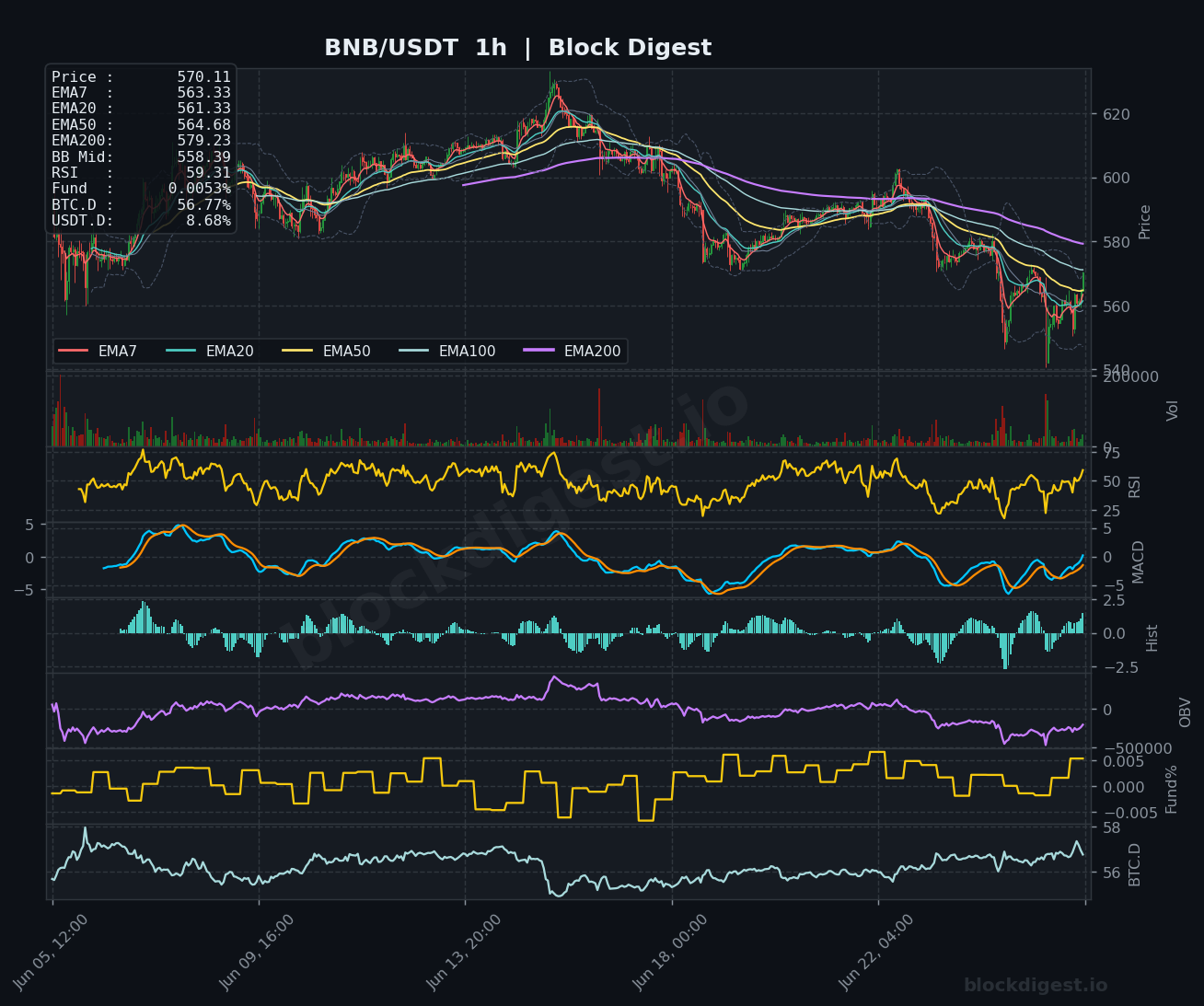Select the RSI 59.31 info row
The height and width of the screenshot is (1006, 1204).
(x=141, y=172)
